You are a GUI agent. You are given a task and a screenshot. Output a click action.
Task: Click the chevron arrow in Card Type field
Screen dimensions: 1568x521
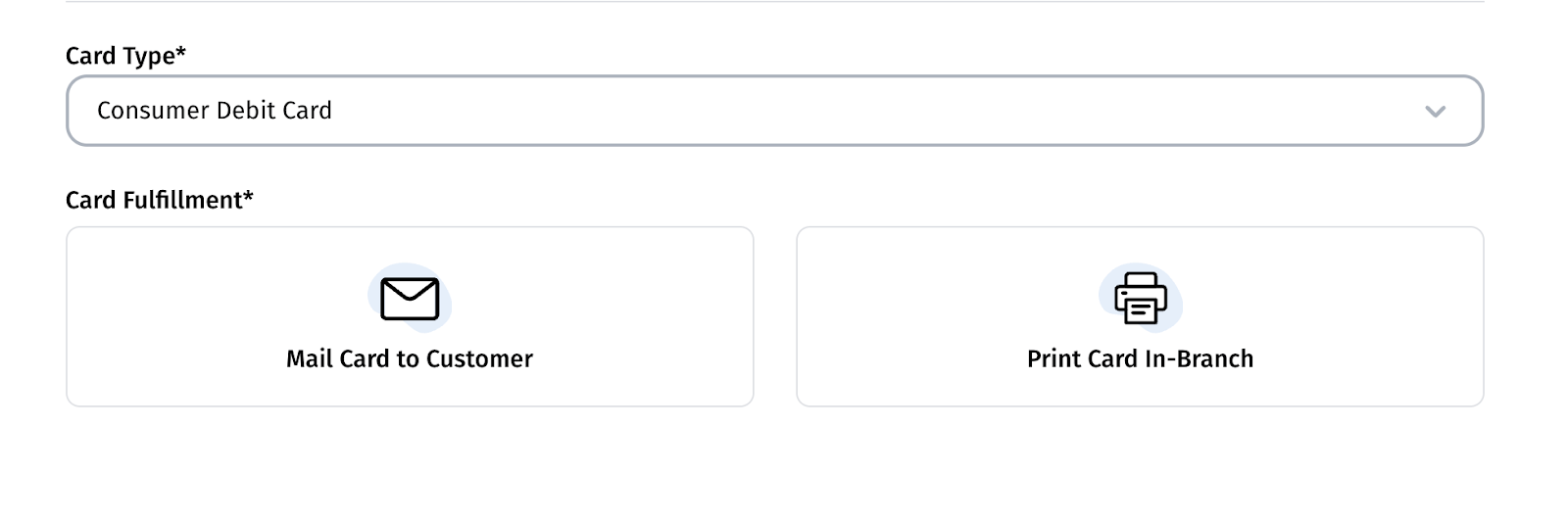pyautogui.click(x=1435, y=112)
